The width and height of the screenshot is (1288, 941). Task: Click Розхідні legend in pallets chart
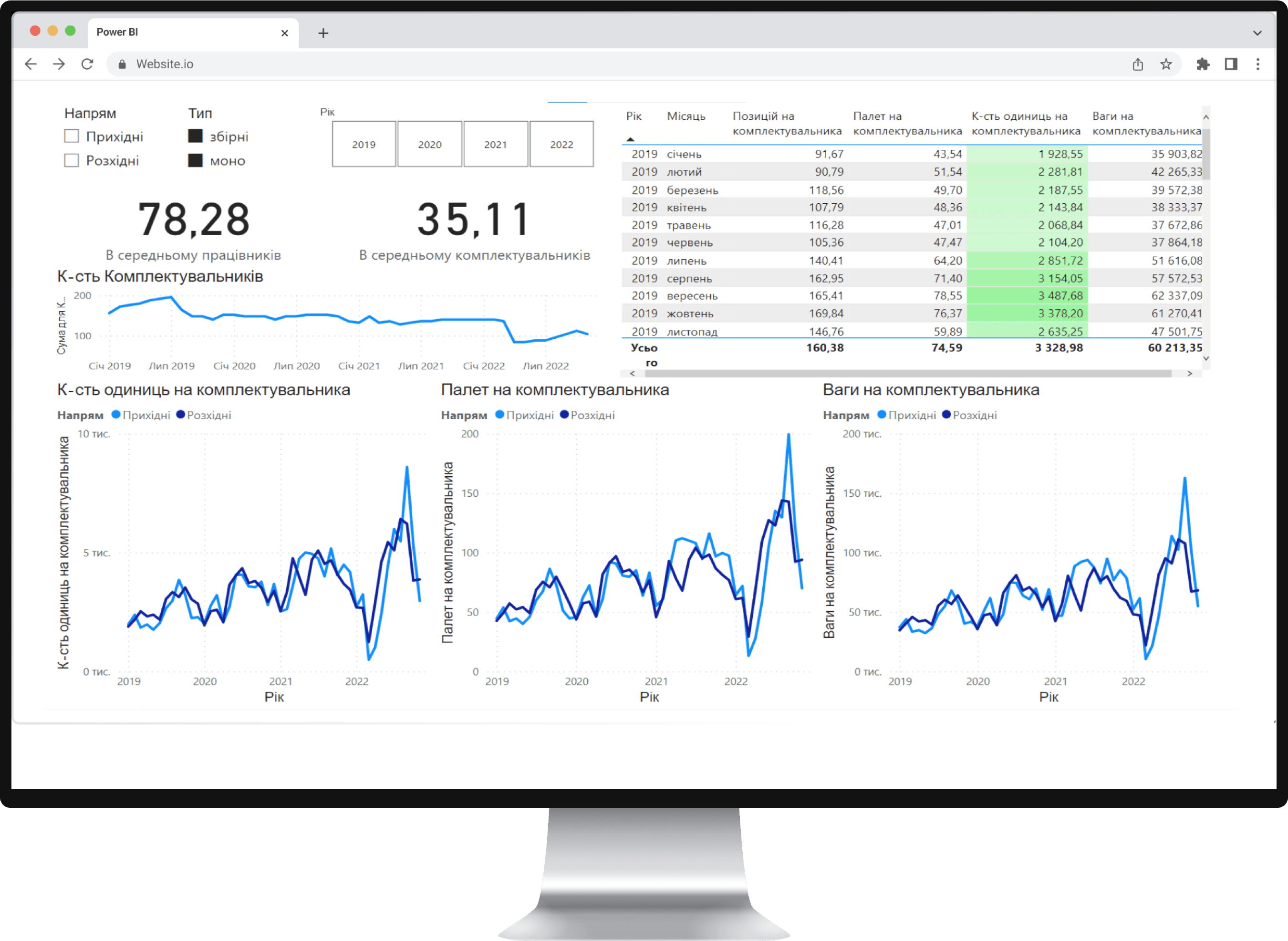pyautogui.click(x=588, y=415)
